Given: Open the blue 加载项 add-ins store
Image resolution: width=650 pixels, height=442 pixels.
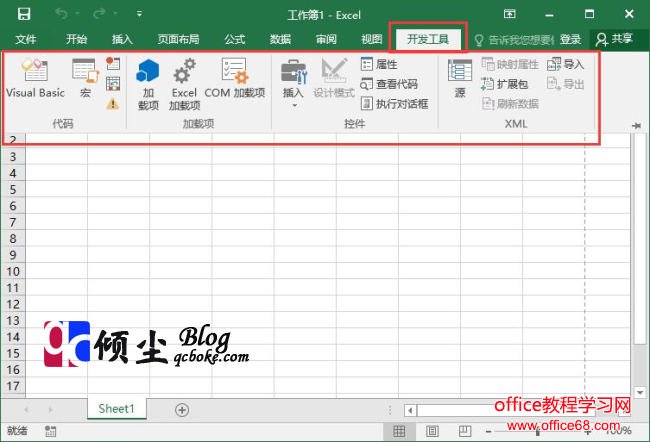Looking at the screenshot, I should coord(148,84).
